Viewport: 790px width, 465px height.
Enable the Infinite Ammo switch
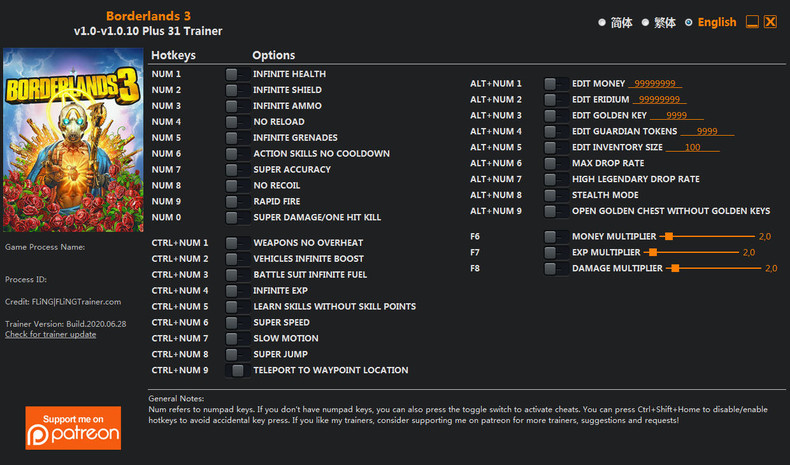(237, 106)
